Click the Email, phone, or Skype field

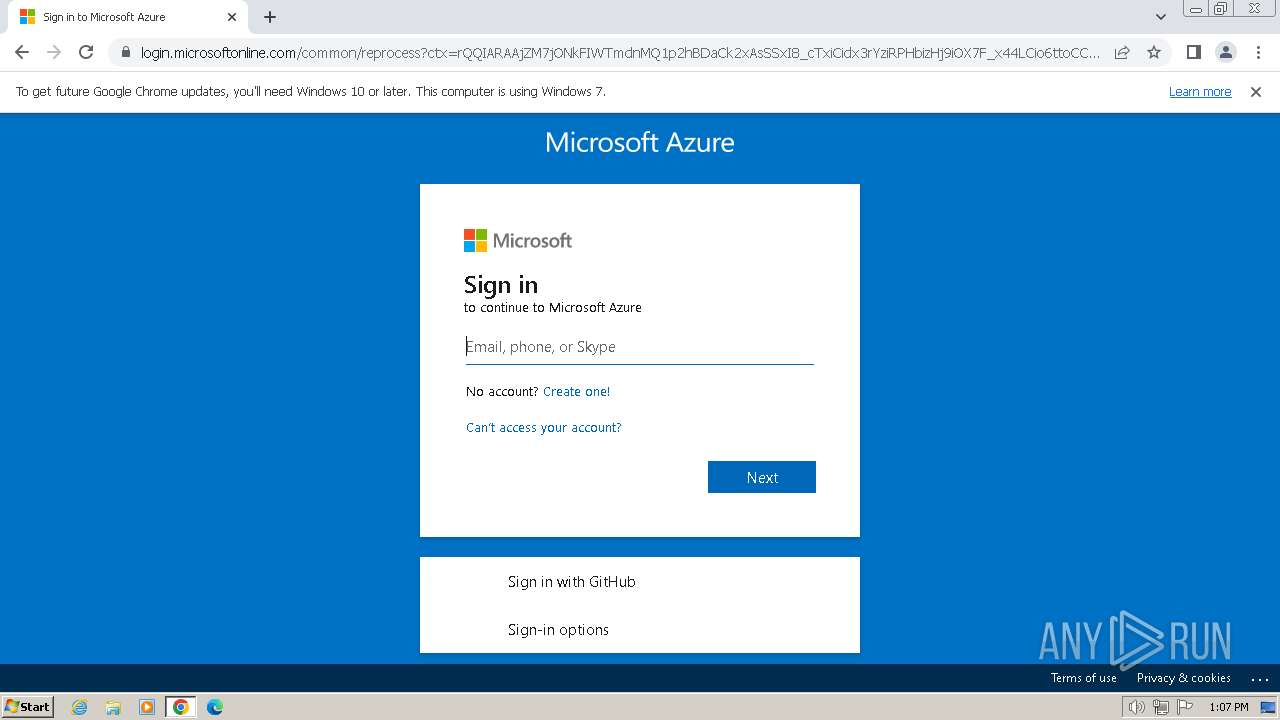pyautogui.click(x=640, y=347)
